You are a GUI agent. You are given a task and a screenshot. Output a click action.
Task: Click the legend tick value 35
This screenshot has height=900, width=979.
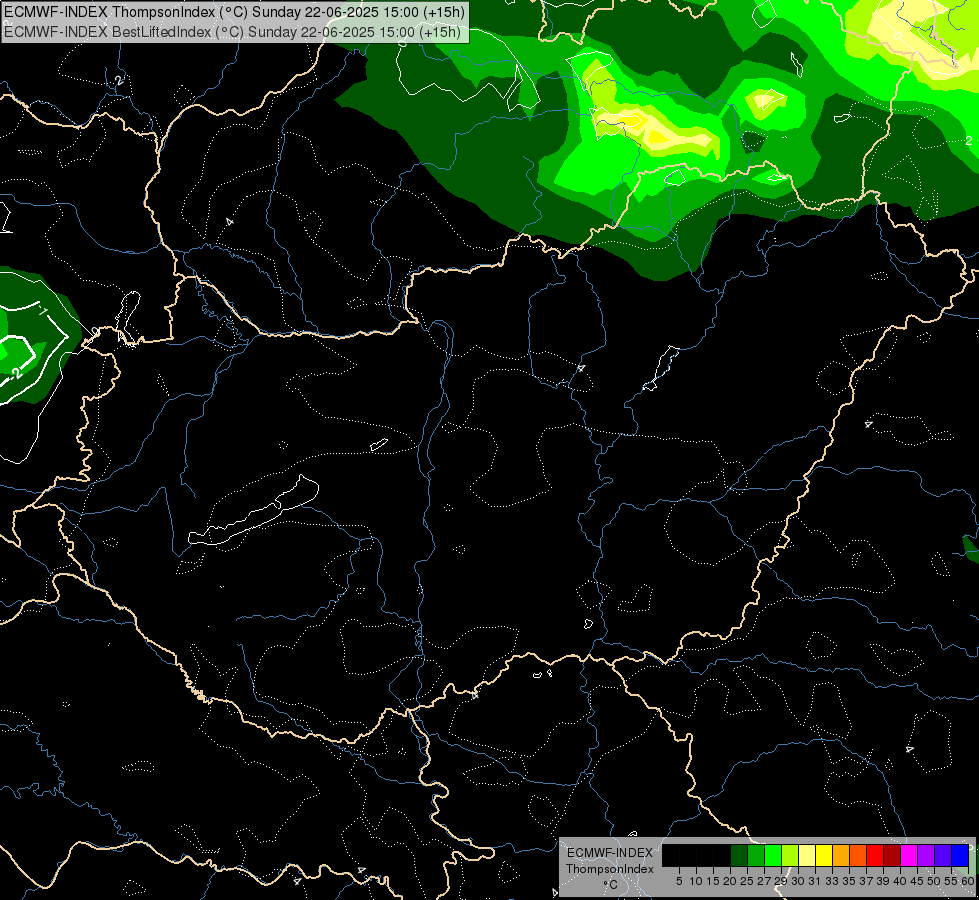[x=849, y=881]
